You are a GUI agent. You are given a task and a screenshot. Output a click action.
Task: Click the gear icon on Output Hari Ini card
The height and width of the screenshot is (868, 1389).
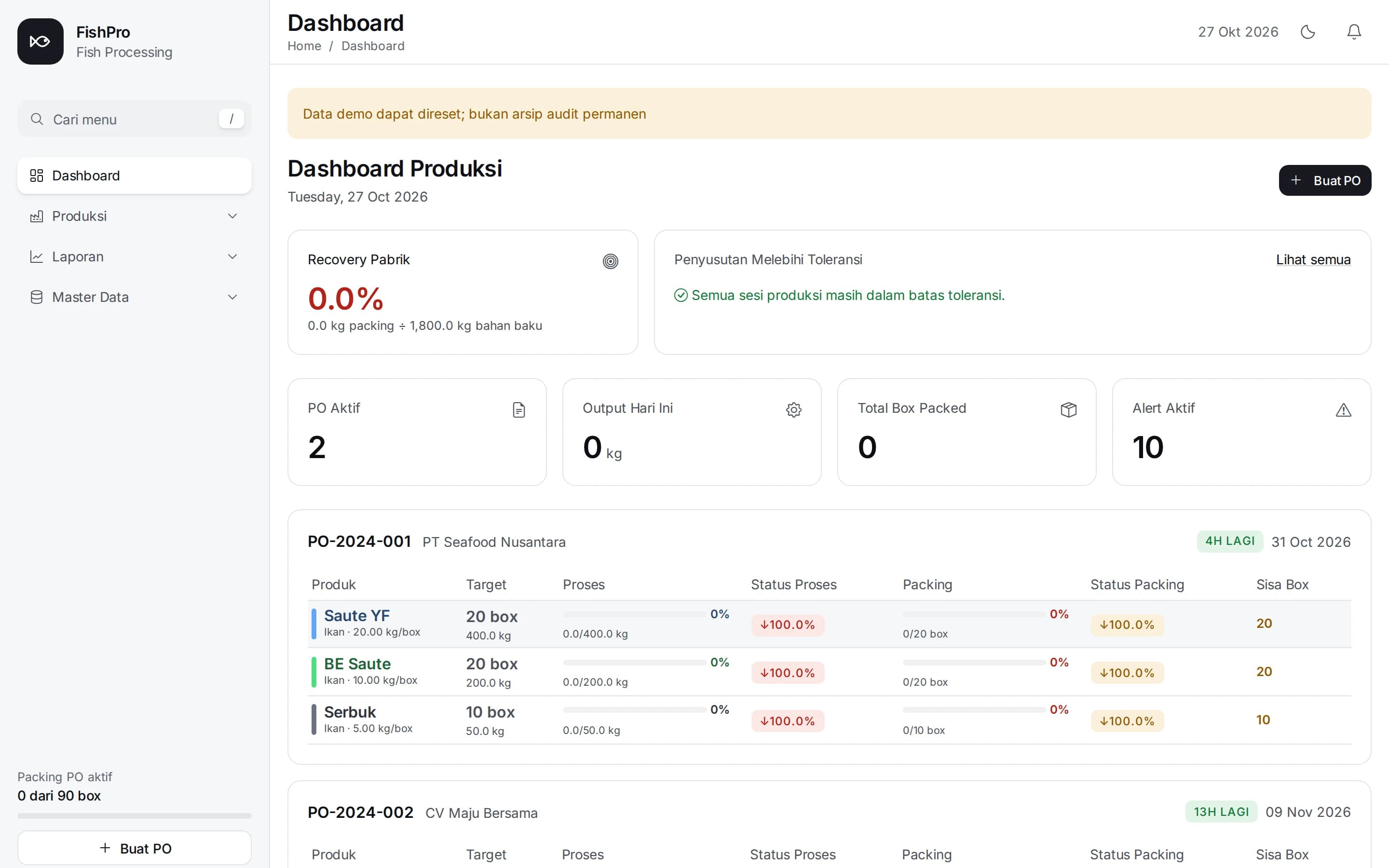pos(794,410)
